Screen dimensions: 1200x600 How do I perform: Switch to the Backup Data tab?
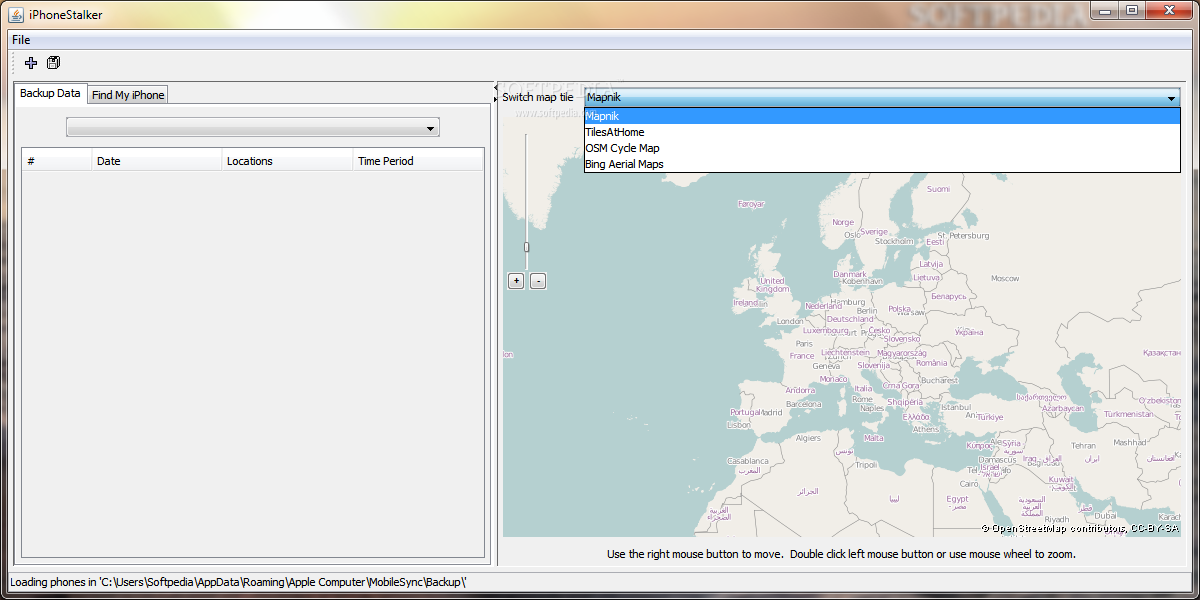tap(50, 93)
